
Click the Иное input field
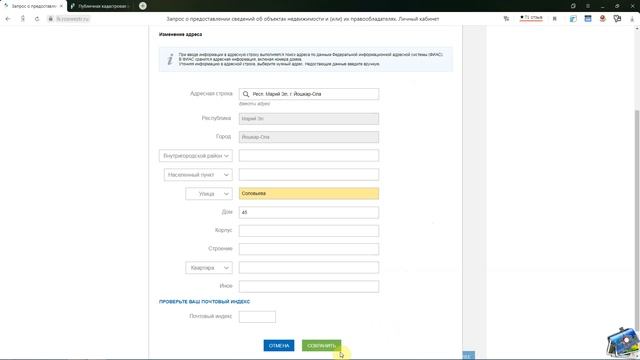pyautogui.click(x=309, y=286)
